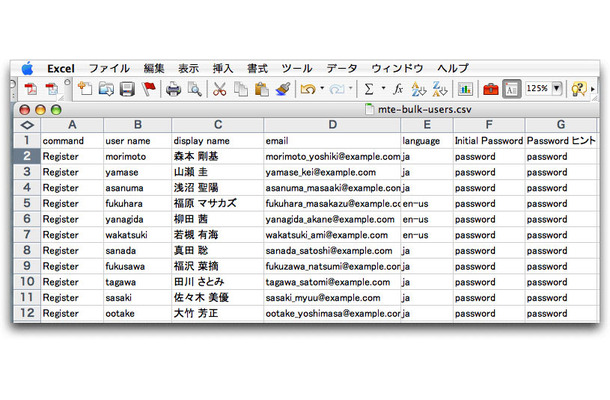Click the AutoSum sigma icon
Image resolution: width=610 pixels, height=400 pixels.
(x=369, y=89)
